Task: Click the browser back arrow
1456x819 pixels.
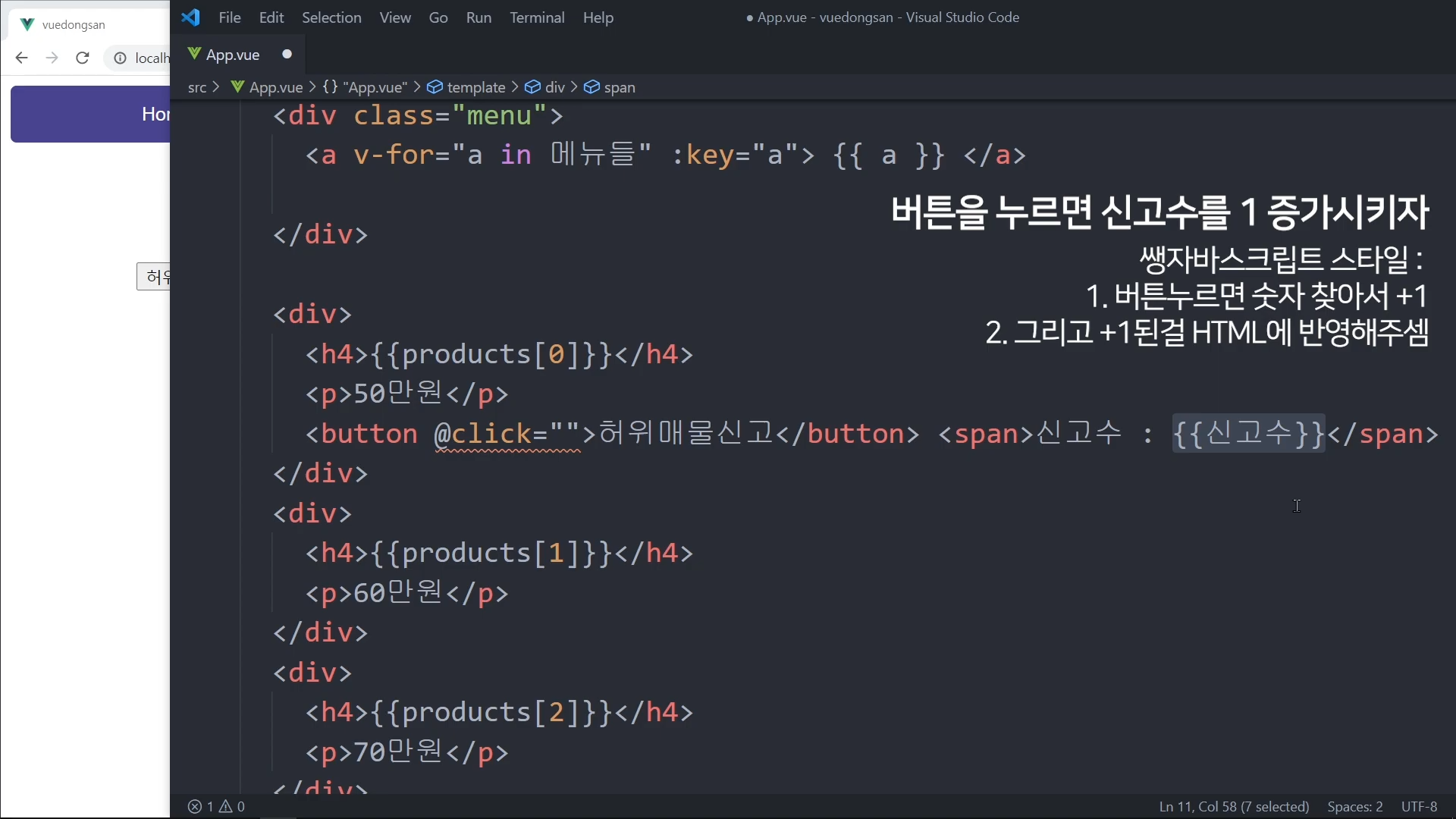Action: coord(21,58)
